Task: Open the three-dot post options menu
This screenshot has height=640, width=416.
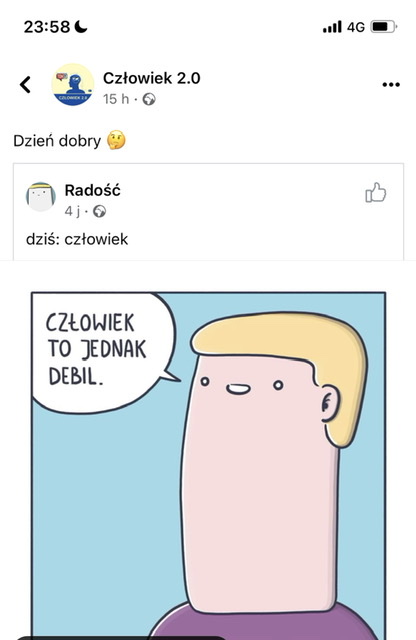Action: tap(391, 85)
